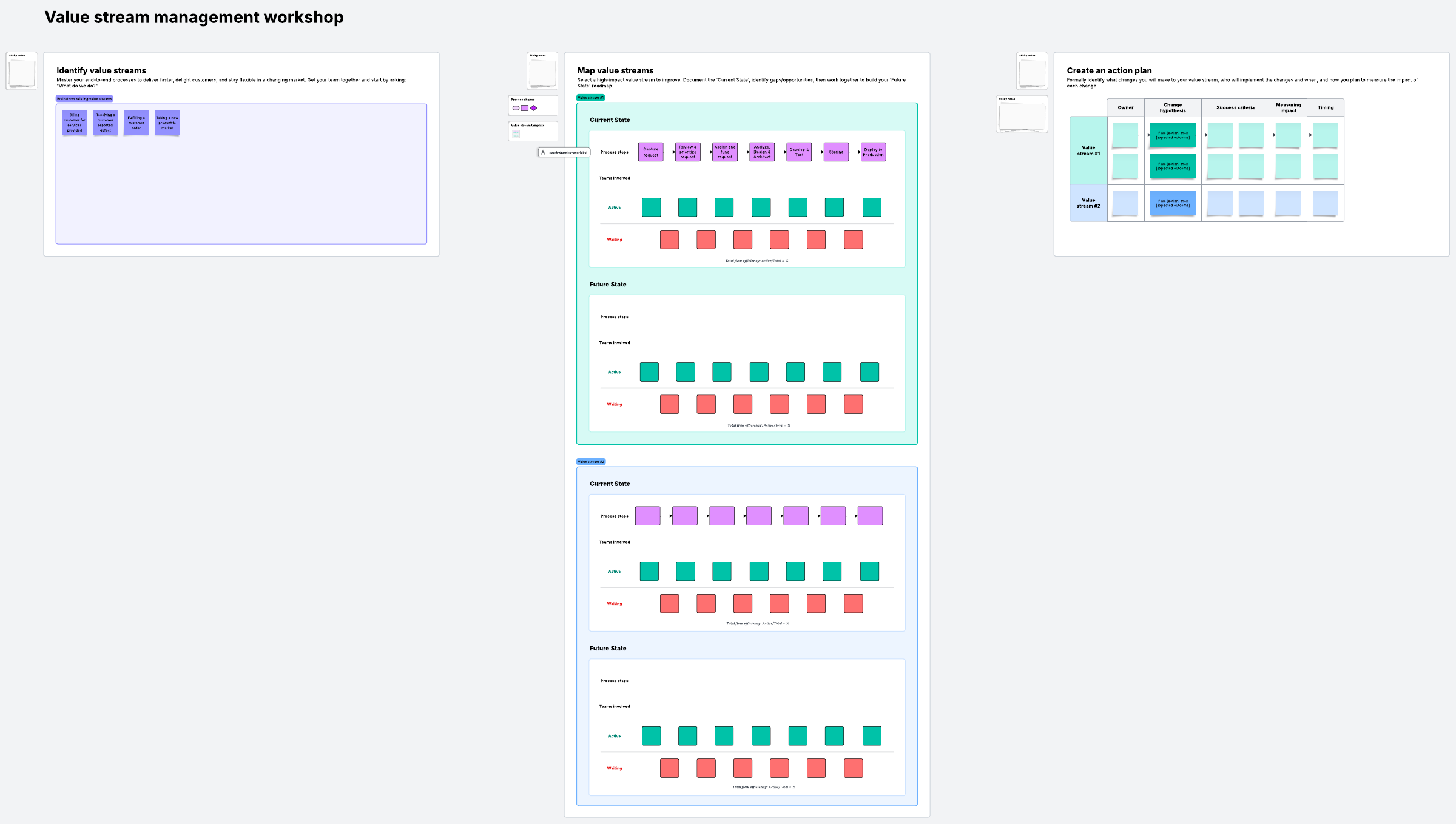Viewport: 1456px width, 824px height.
Task: Click the 'Change hypothesis' column header
Action: (x=1172, y=107)
